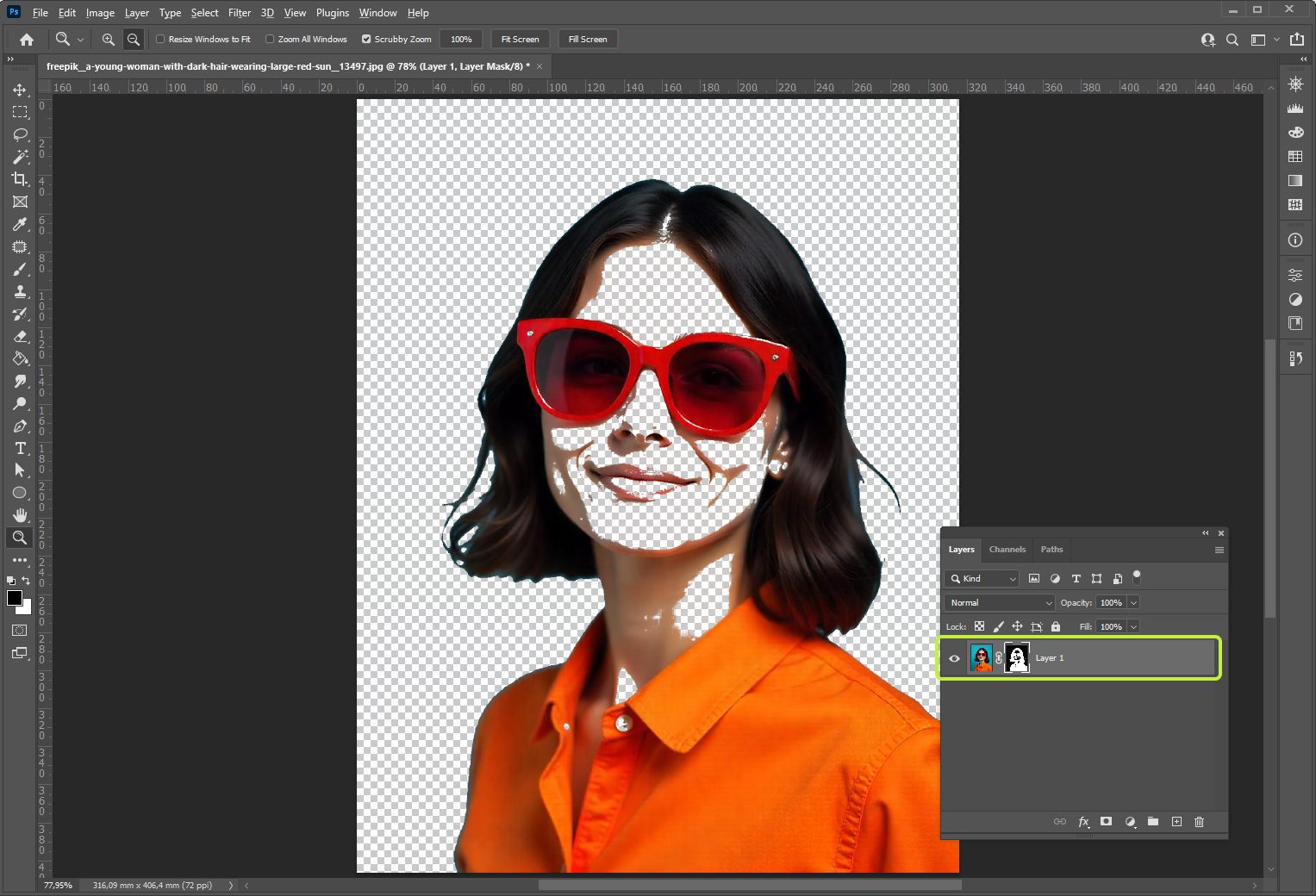Open the Search icon in options bar

point(1232,40)
